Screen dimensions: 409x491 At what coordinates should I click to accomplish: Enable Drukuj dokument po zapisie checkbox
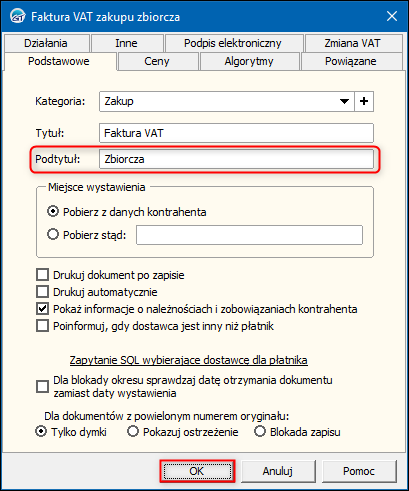click(42, 275)
